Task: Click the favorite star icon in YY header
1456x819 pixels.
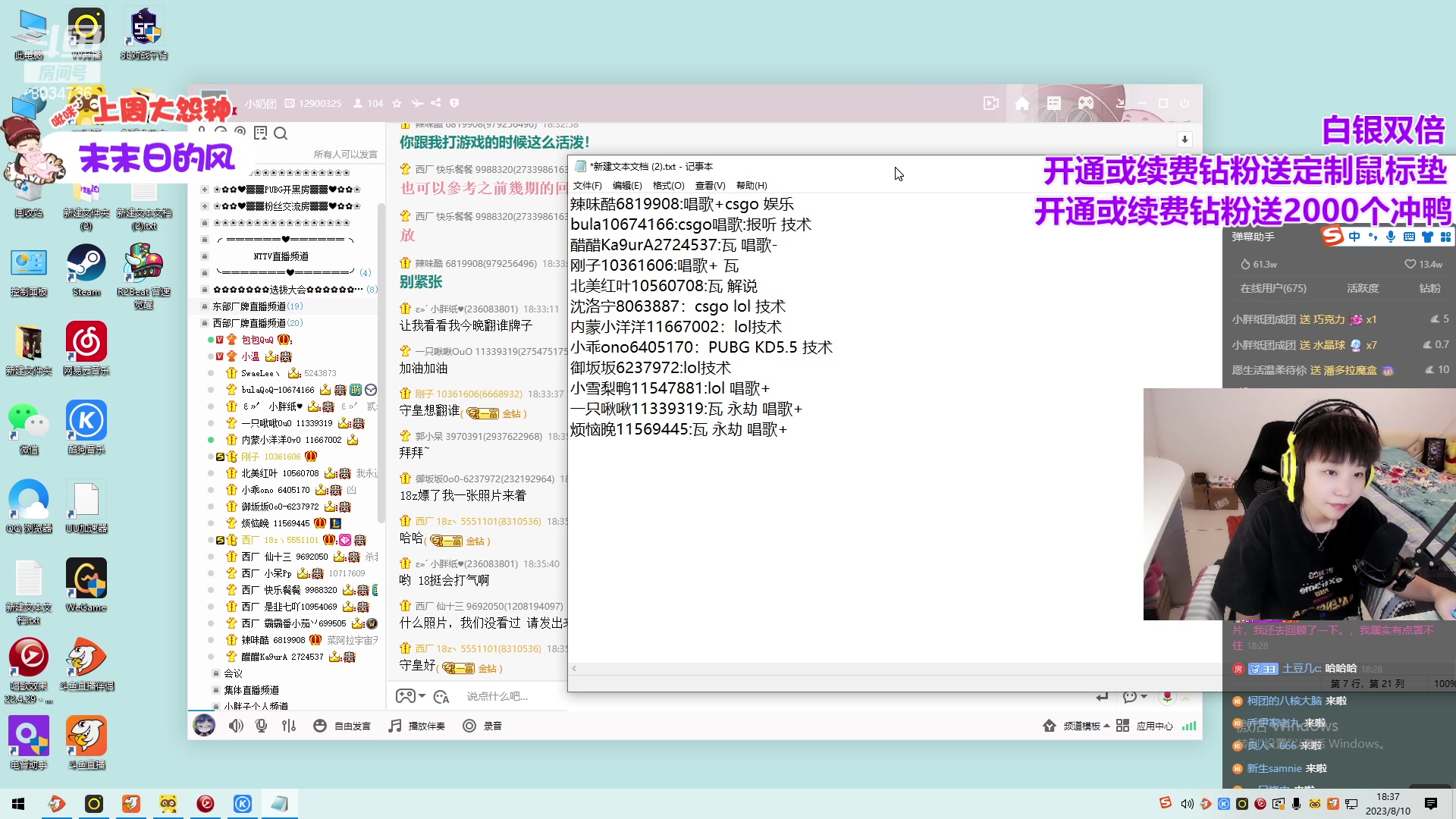Action: tap(397, 104)
